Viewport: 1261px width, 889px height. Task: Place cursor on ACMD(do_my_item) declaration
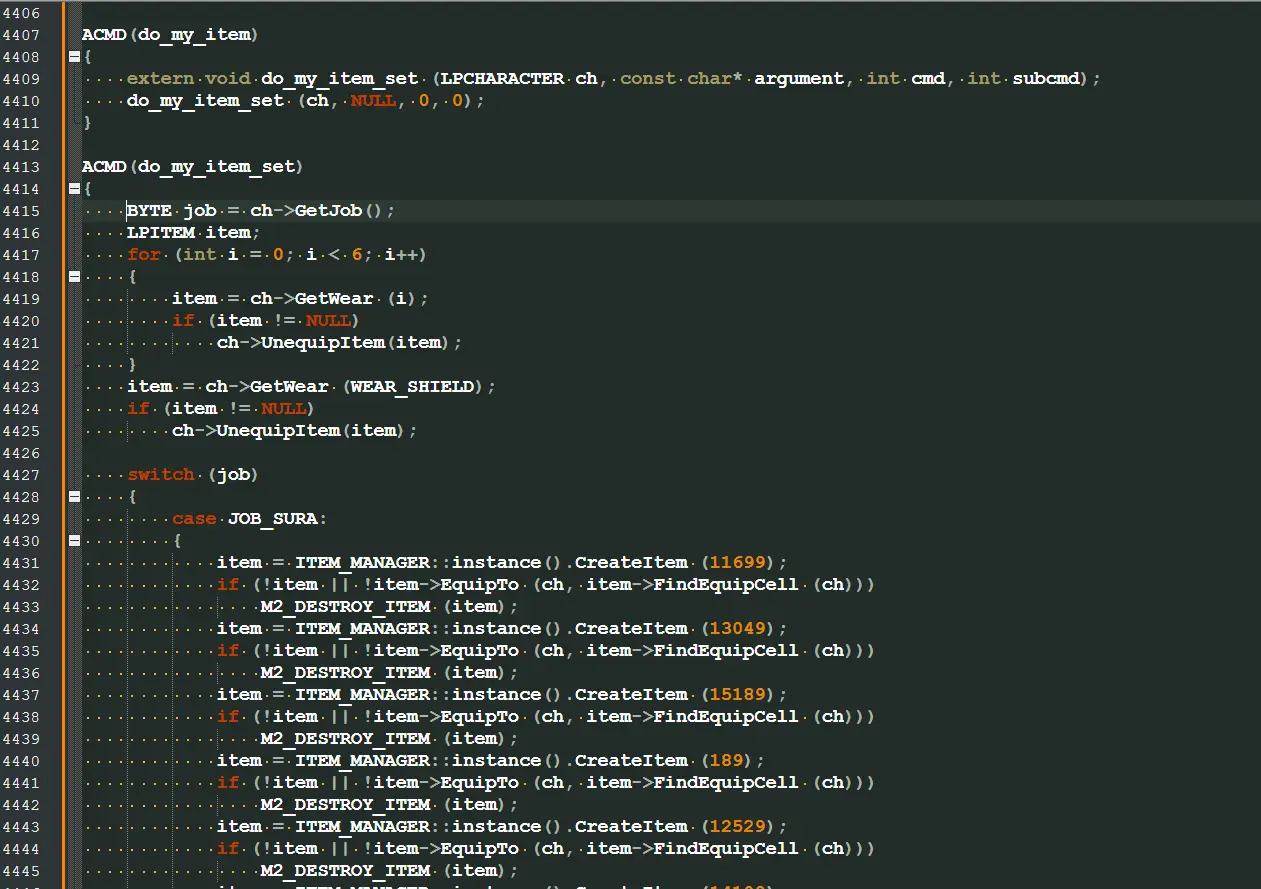170,35
